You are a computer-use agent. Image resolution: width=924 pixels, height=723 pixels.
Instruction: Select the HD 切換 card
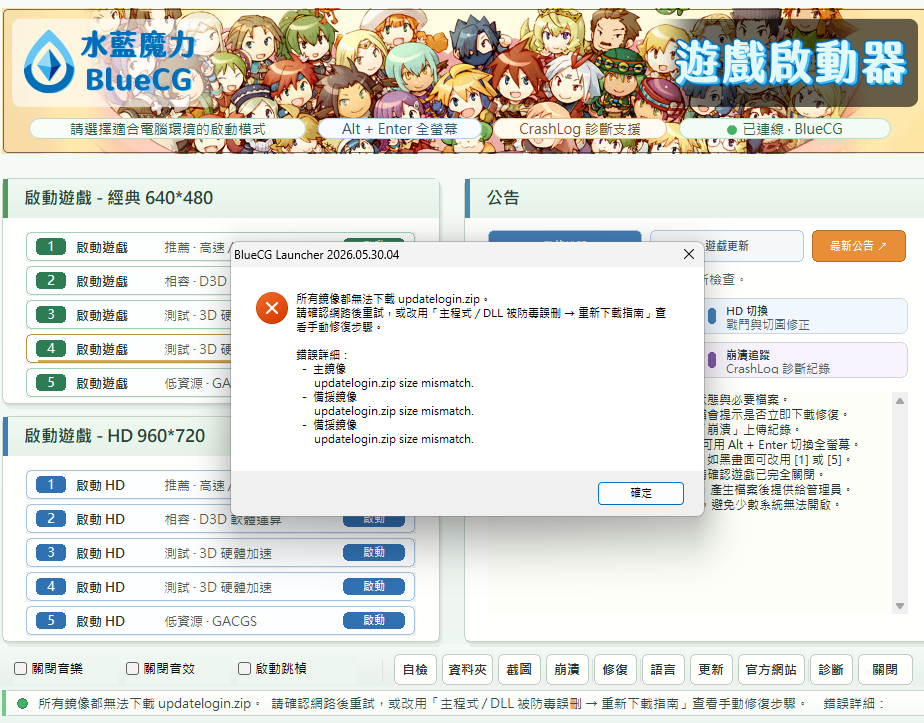(x=805, y=317)
